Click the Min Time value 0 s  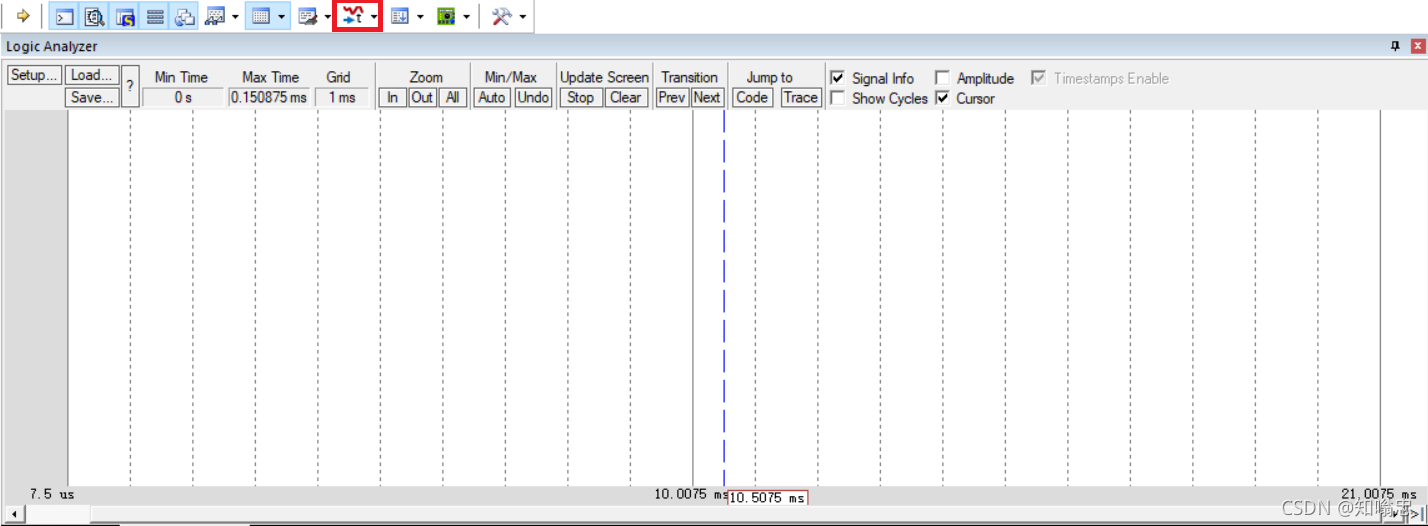tap(183, 97)
